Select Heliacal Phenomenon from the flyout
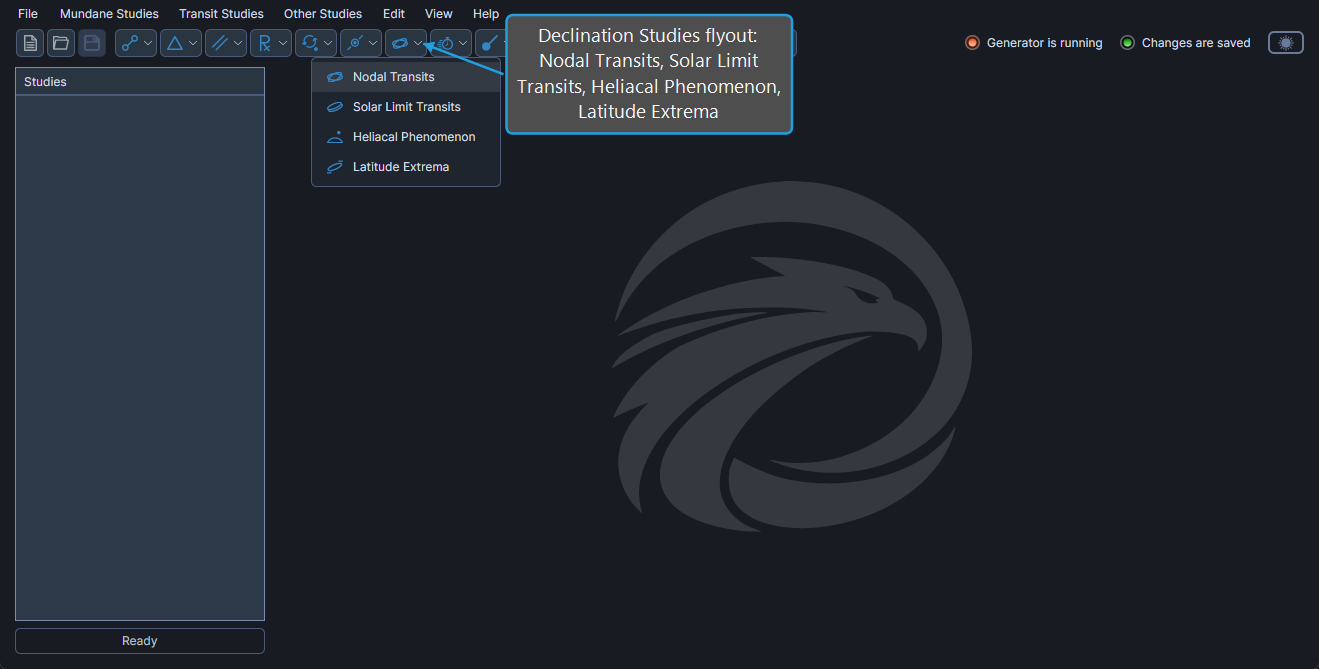The image size is (1319, 669). coord(406,137)
